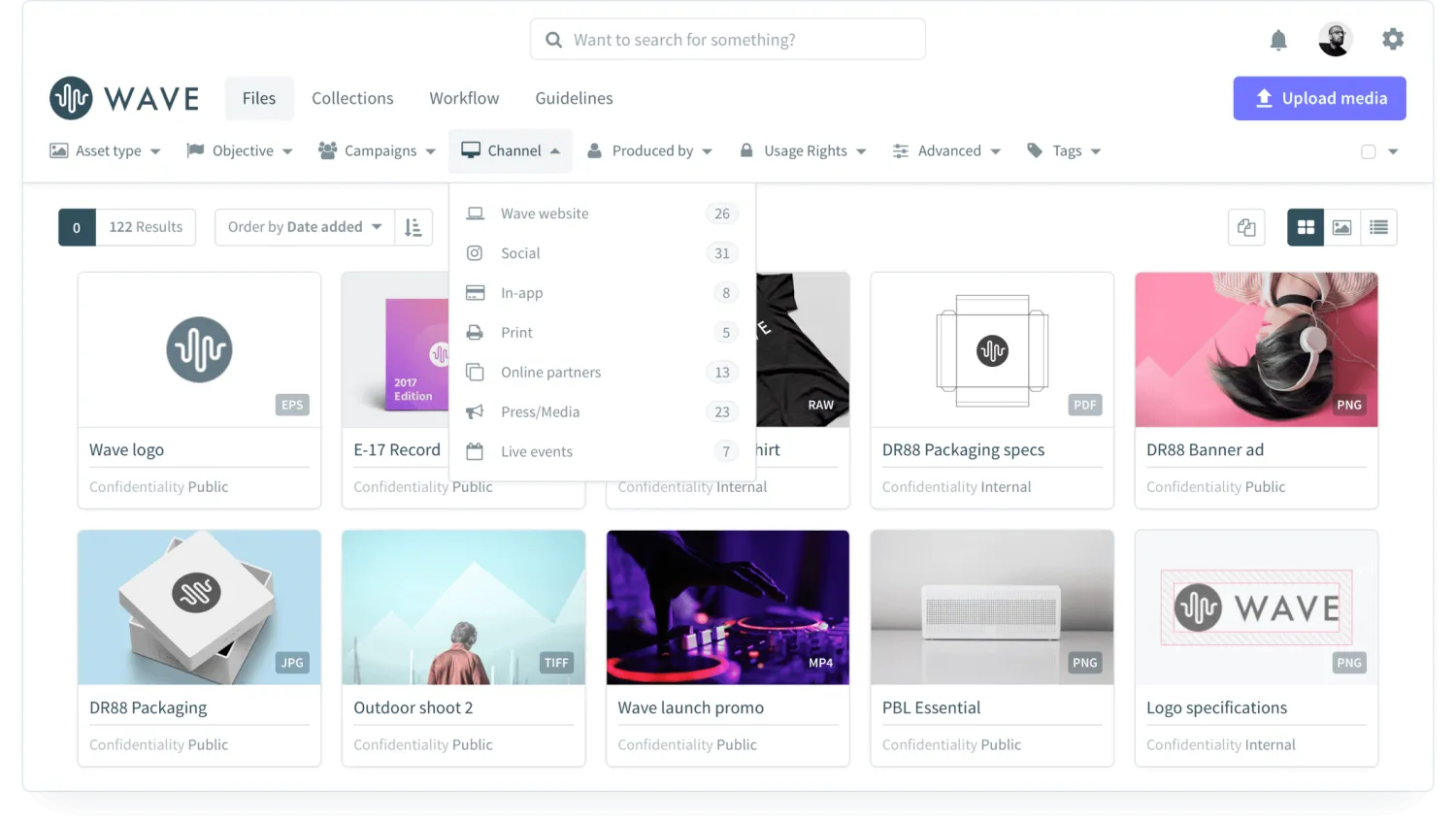Open Logo specifications thumbnail
Screen dimensions: 1456x820
tap(1256, 607)
